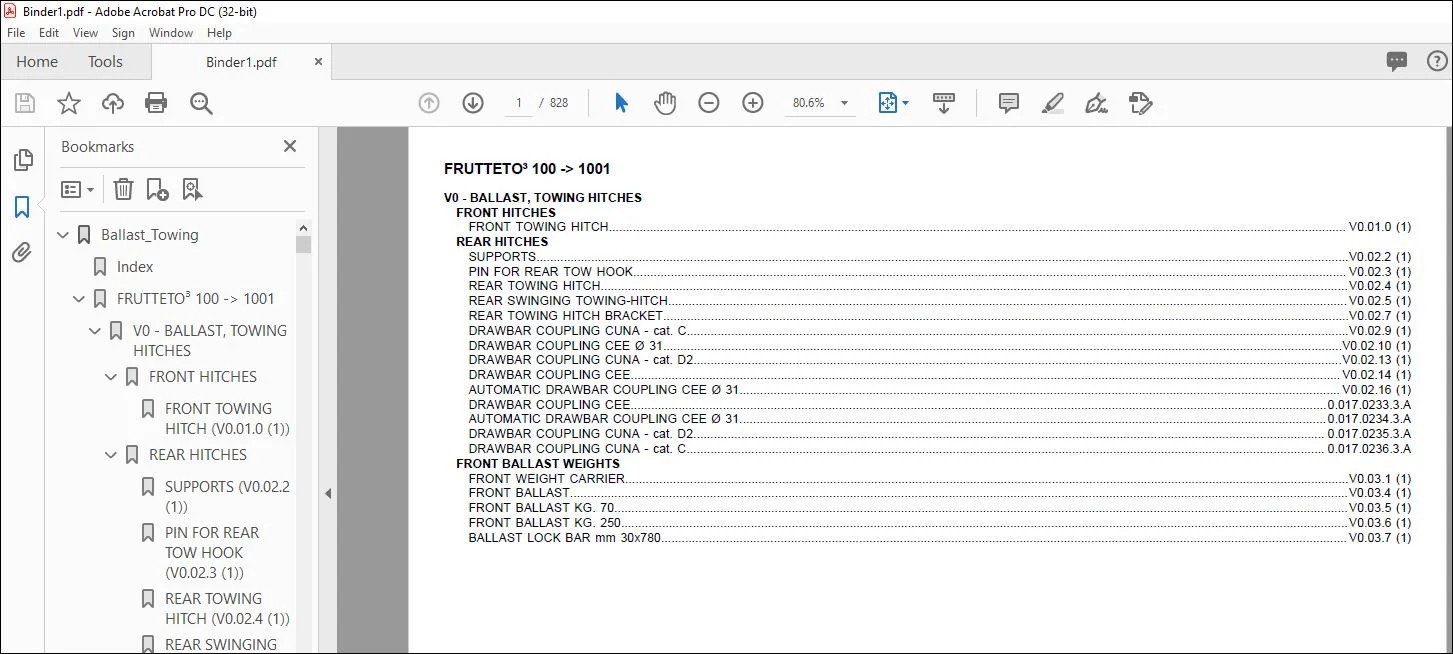Click the Save file icon
The height and width of the screenshot is (654, 1453).
pos(25,103)
